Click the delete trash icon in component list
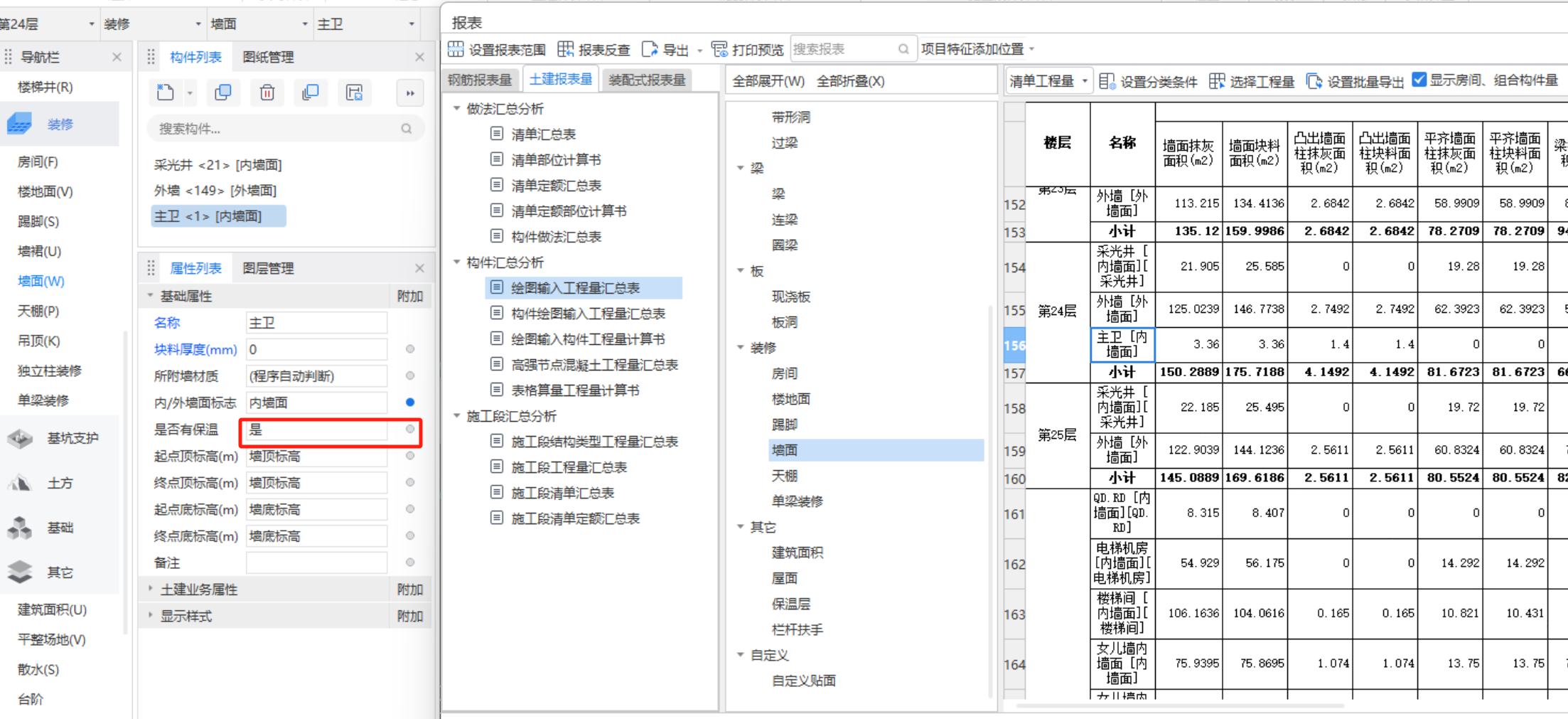1568x719 pixels. [x=267, y=92]
